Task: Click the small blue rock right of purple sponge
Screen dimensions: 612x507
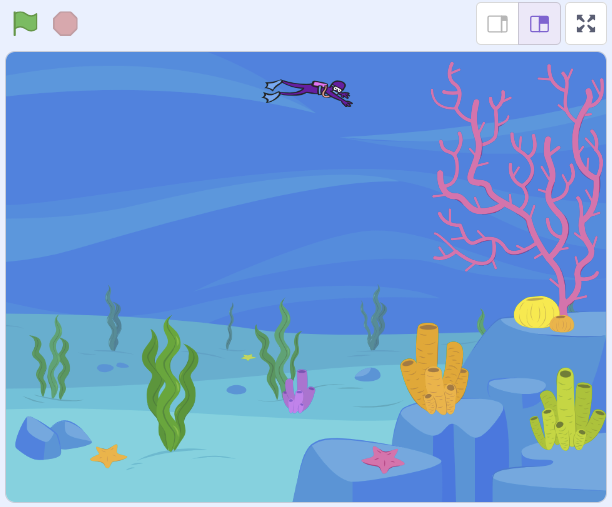Action: (x=367, y=374)
